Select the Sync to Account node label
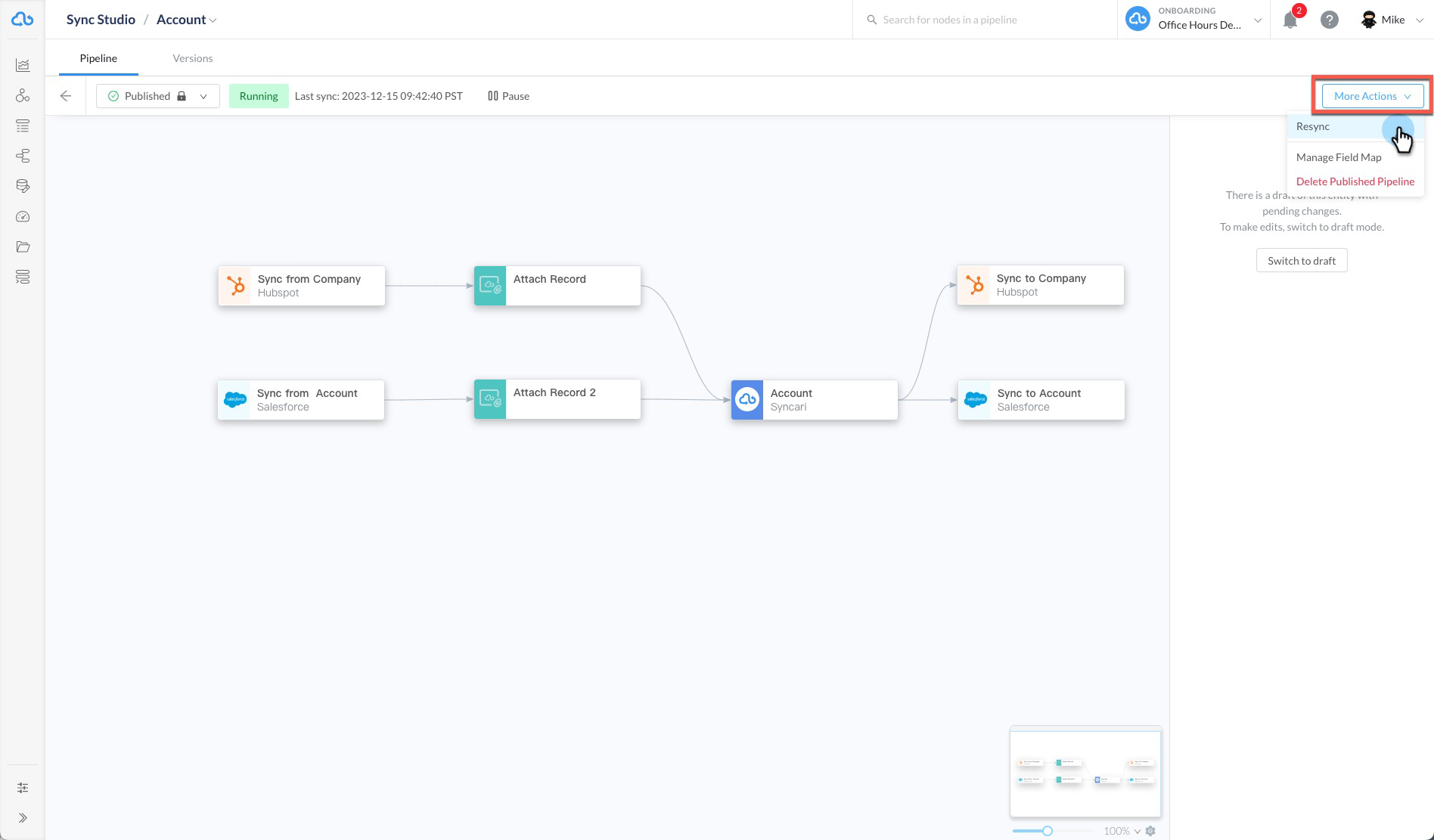Viewport: 1434px width, 840px height. point(1038,393)
